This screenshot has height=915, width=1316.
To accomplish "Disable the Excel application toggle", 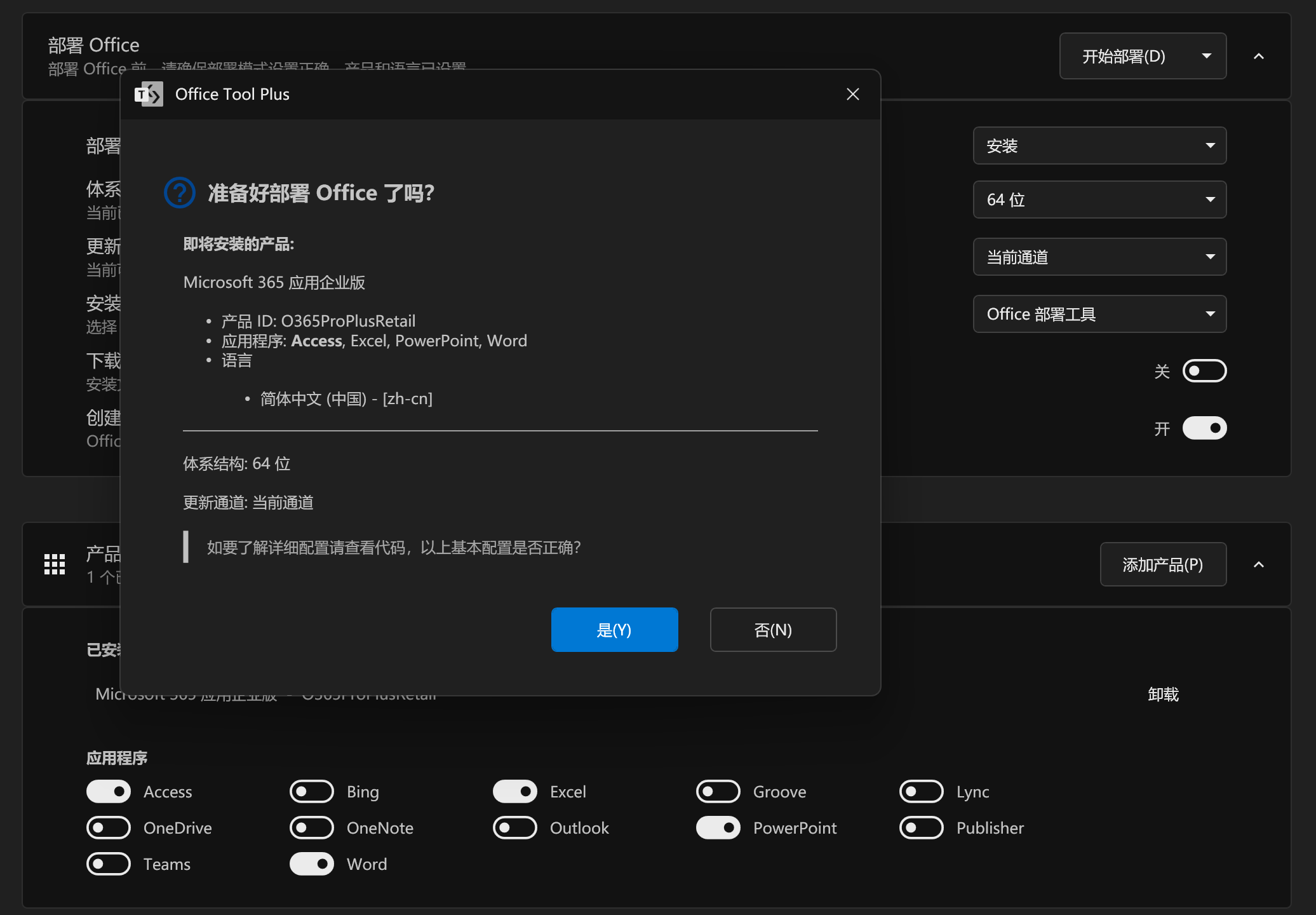I will 515,792.
